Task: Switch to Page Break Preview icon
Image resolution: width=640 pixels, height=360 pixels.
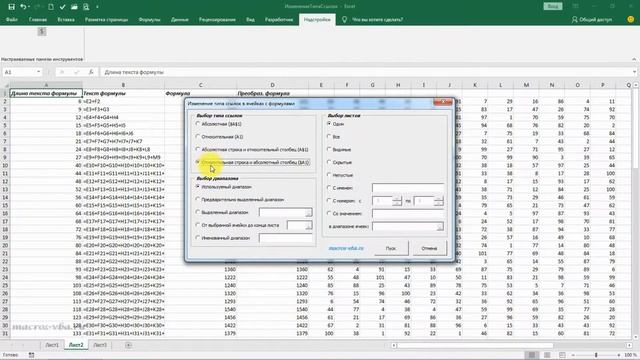Action: click(x=562, y=355)
